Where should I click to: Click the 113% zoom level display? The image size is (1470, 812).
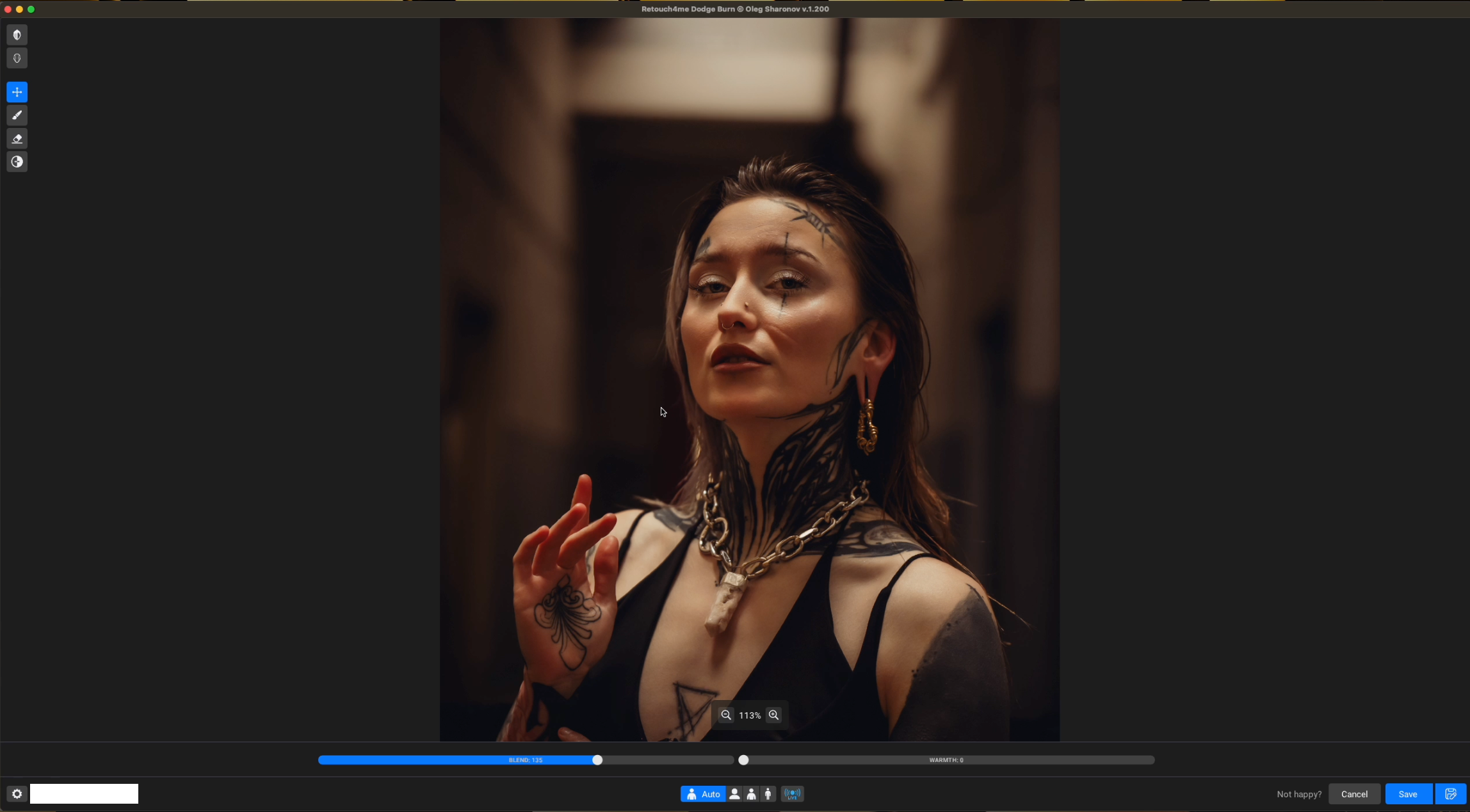point(750,715)
